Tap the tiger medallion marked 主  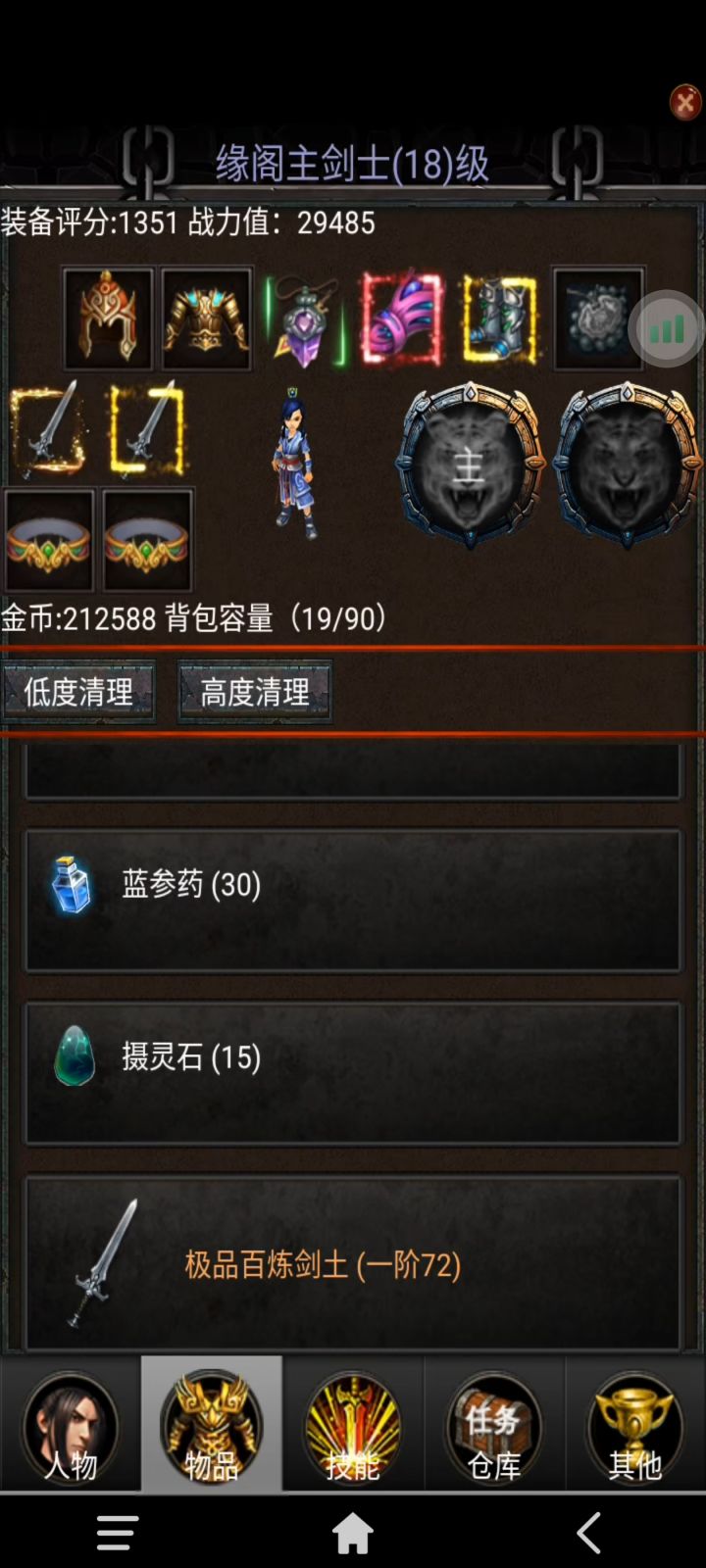click(470, 466)
